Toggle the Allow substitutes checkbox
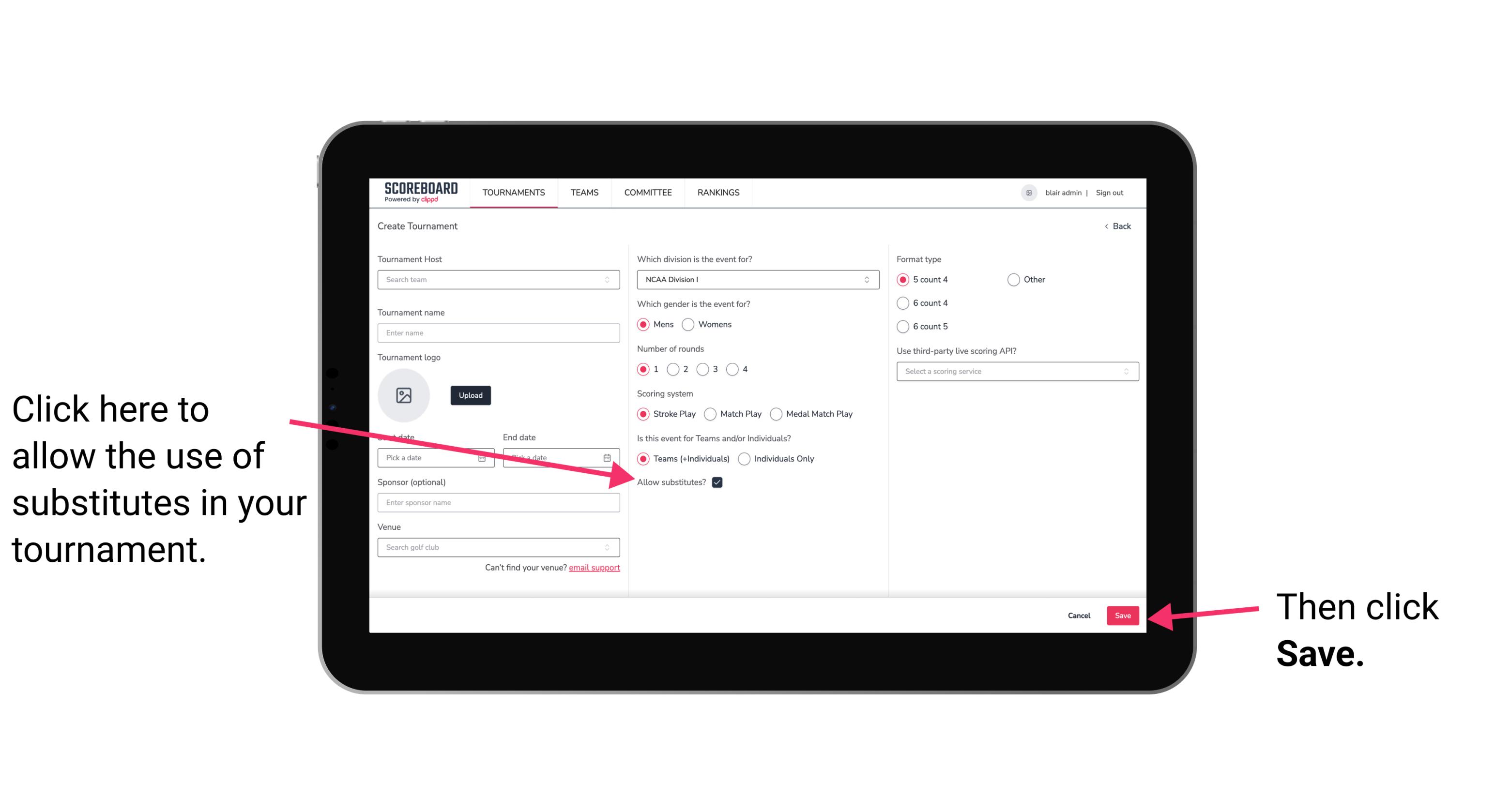The height and width of the screenshot is (812, 1510). click(720, 482)
